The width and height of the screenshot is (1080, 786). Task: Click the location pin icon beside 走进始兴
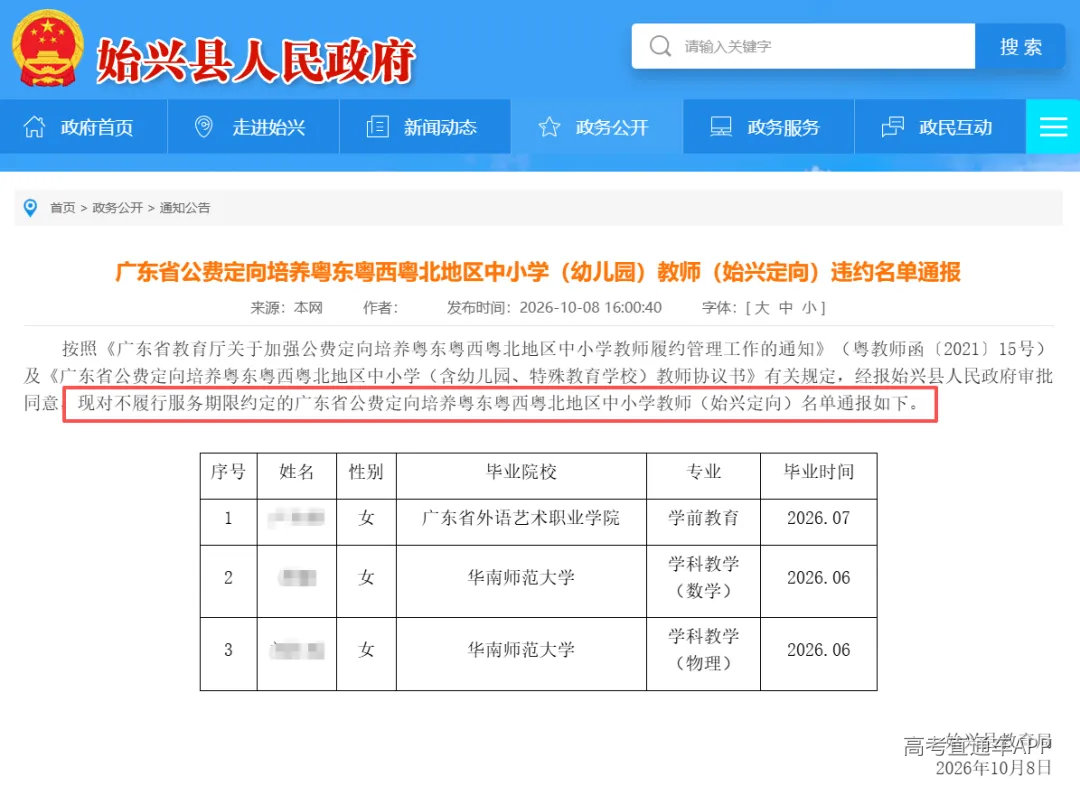point(204,127)
